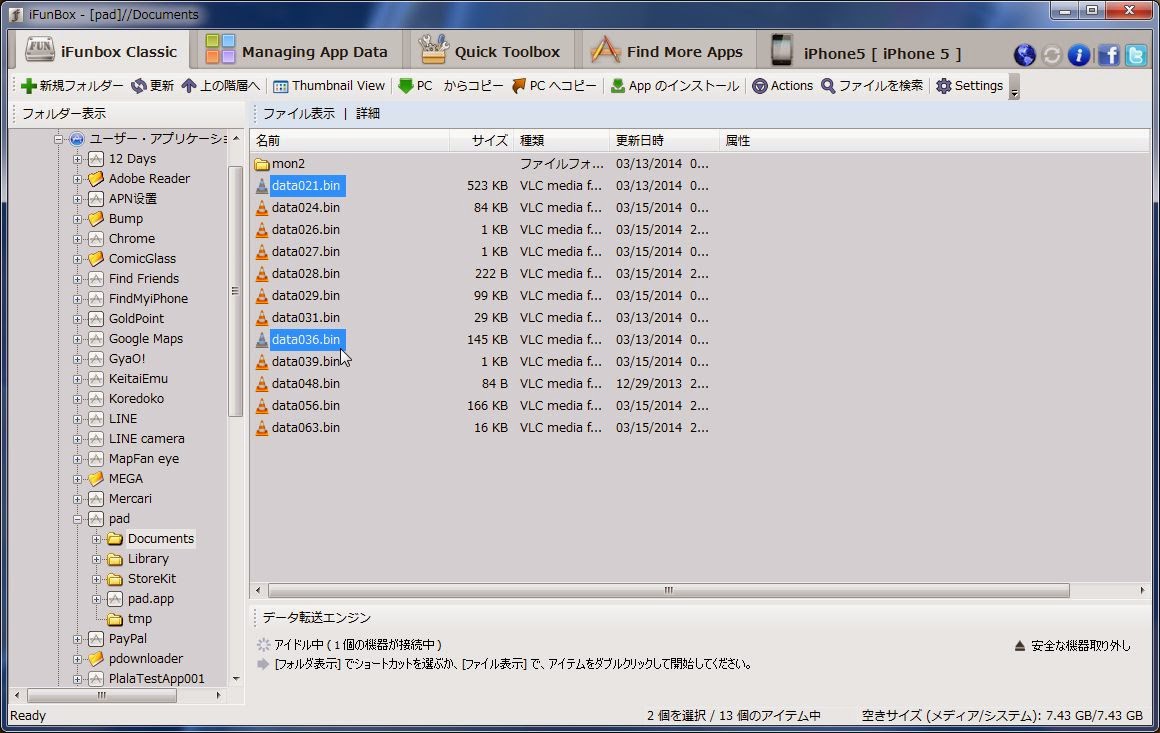Image resolution: width=1160 pixels, height=733 pixels.
Task: Create new folder with 新規フォルダー
Action: coord(72,86)
